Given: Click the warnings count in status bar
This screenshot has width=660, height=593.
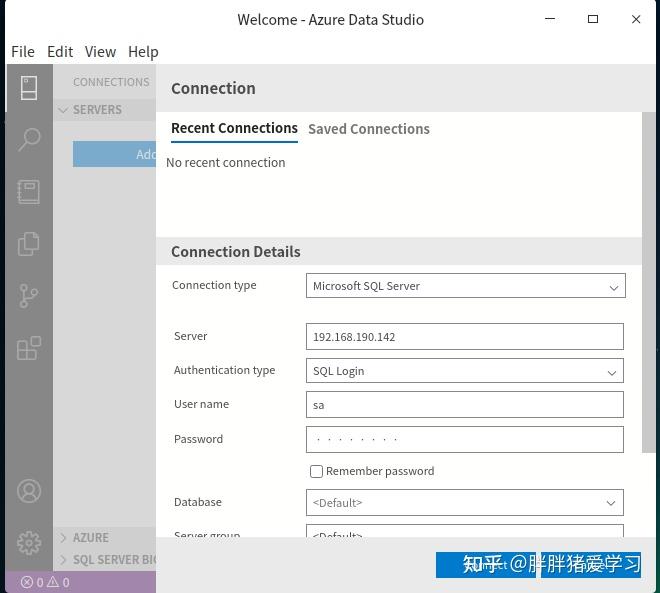Looking at the screenshot, I should pyautogui.click(x=58, y=582).
